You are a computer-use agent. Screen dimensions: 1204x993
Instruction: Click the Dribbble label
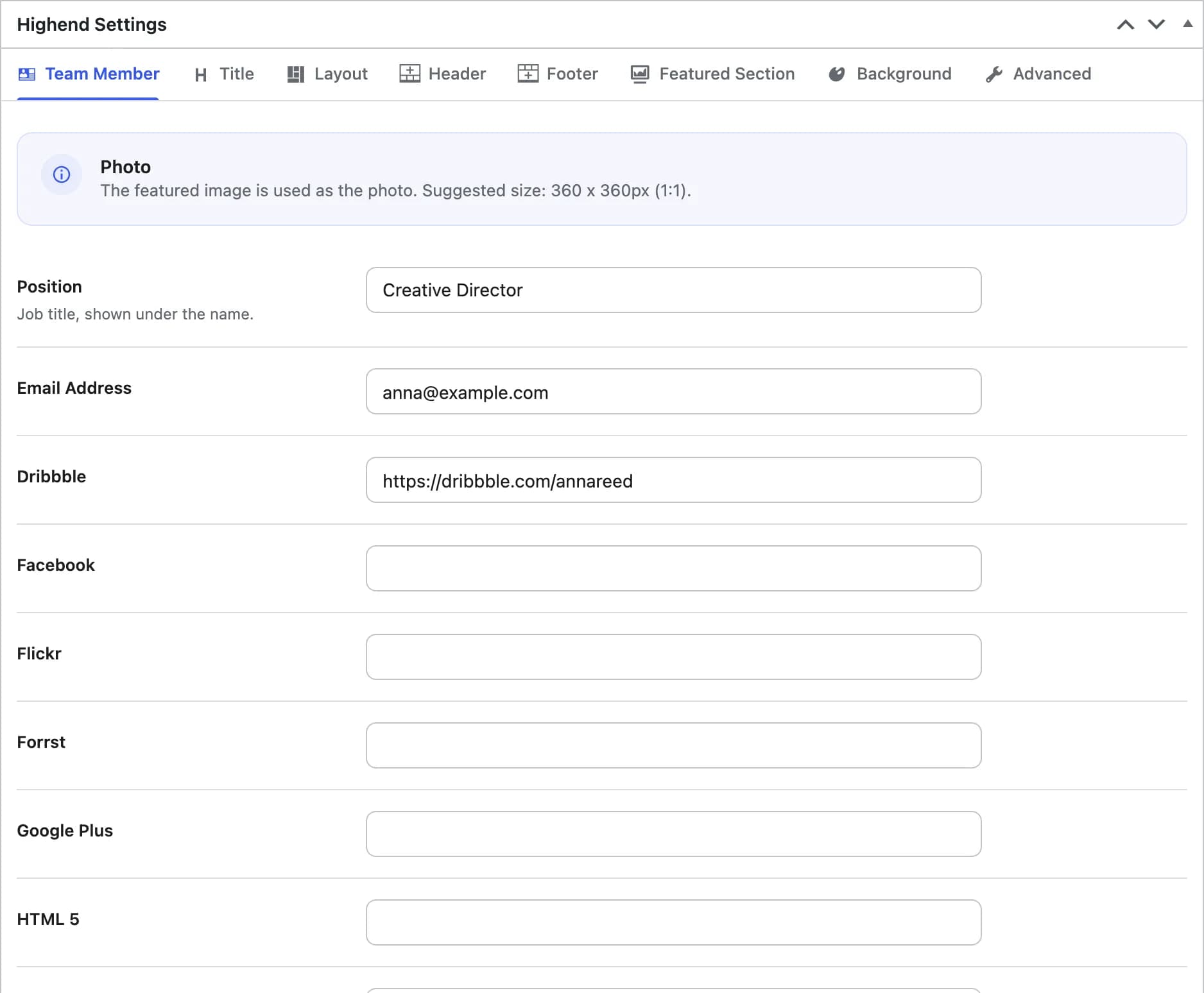[x=51, y=477]
